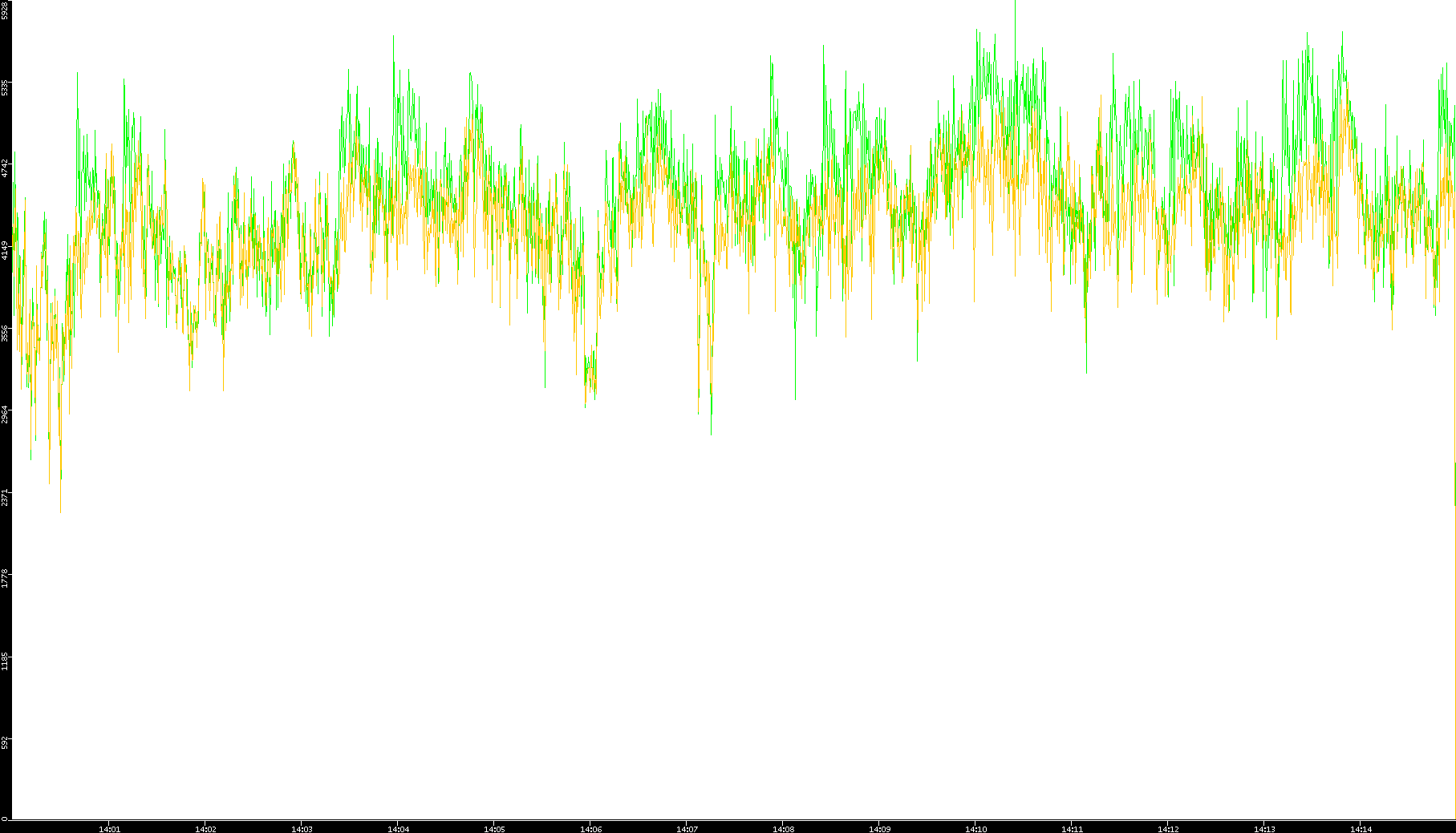The width and height of the screenshot is (1456, 833).
Task: Click the 14:11 time axis tick
Action: click(x=1072, y=829)
